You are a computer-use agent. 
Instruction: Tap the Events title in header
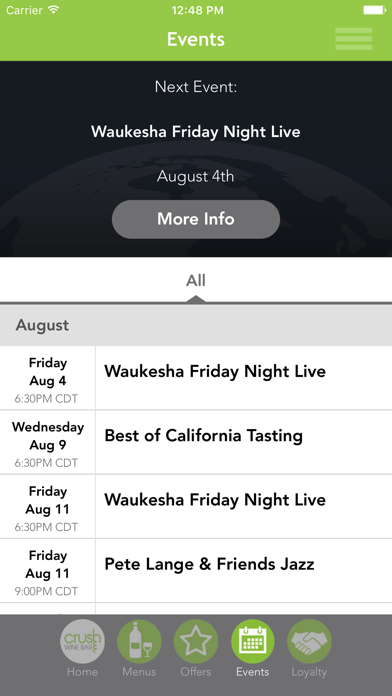click(196, 39)
